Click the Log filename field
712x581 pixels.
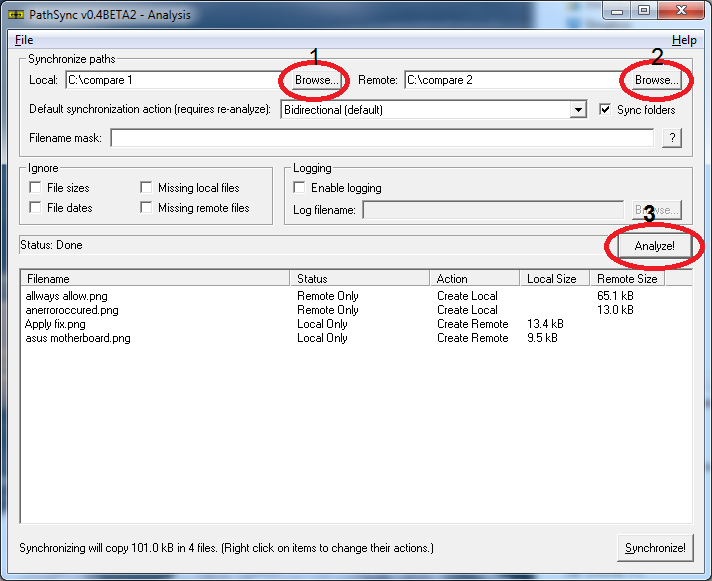click(493, 210)
